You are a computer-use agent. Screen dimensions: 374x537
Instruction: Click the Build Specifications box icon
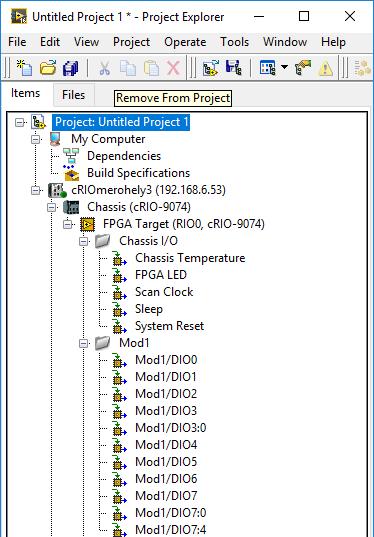coord(71,173)
